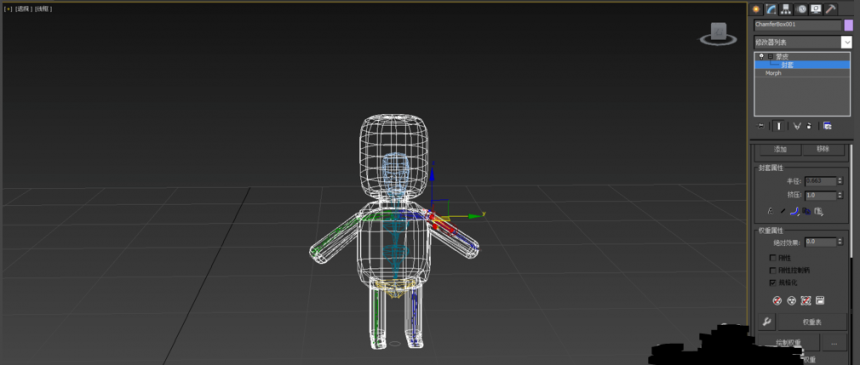This screenshot has height=365, width=860.
Task: Click the Exclude Selected Verts icon
Action: (x=777, y=300)
